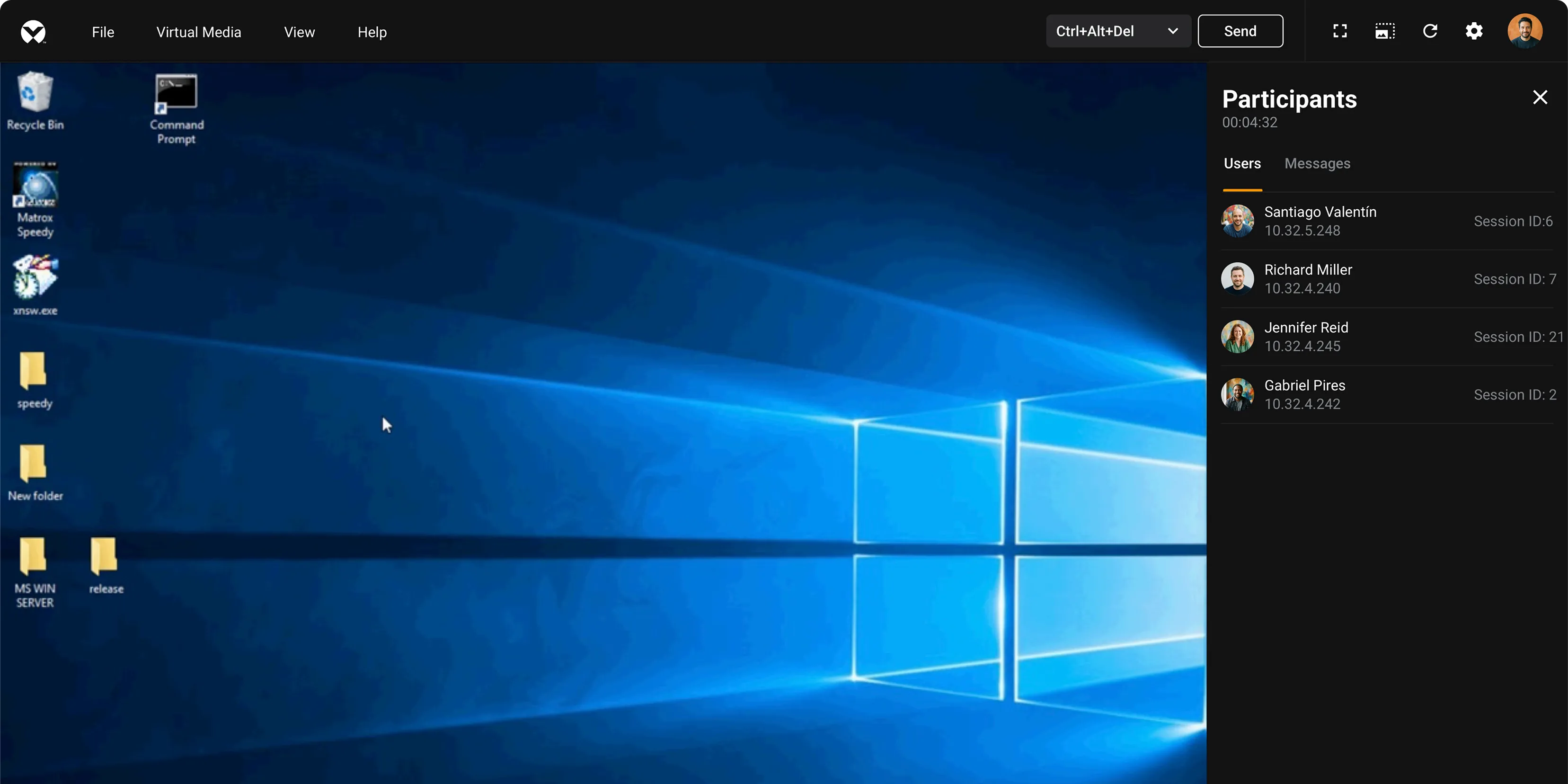Click Session ID:6 label
The image size is (1568, 784).
point(1513,221)
